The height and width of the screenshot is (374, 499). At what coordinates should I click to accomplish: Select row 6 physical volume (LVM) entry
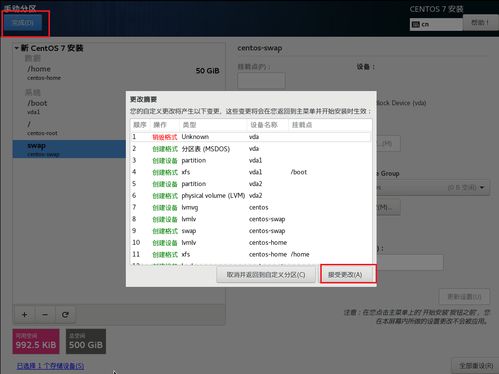(x=251, y=195)
